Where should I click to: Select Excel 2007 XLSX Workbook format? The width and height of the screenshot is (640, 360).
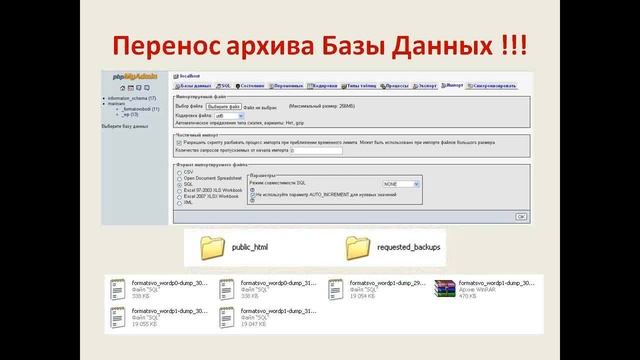click(179, 197)
